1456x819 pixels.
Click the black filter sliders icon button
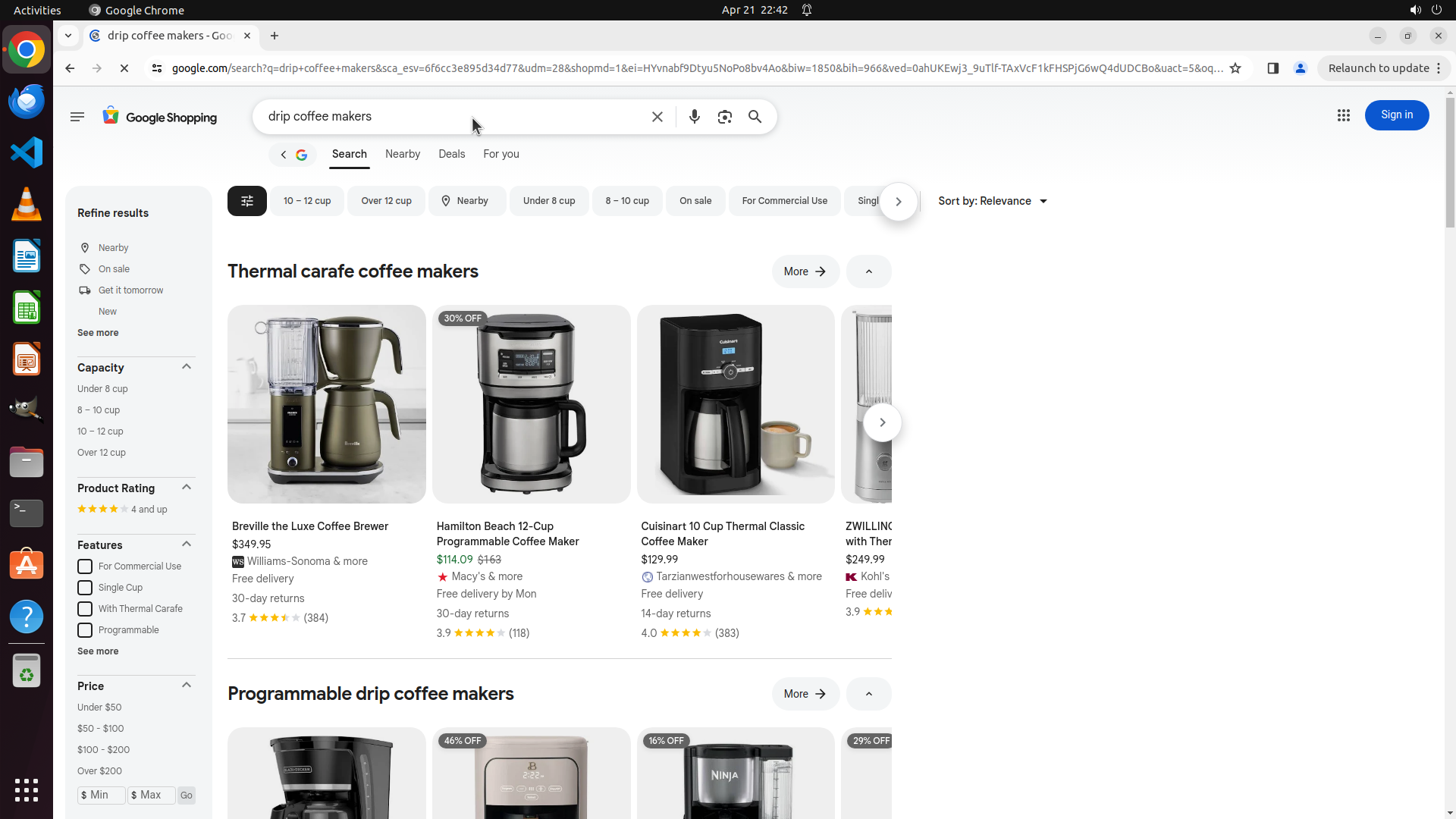246,201
